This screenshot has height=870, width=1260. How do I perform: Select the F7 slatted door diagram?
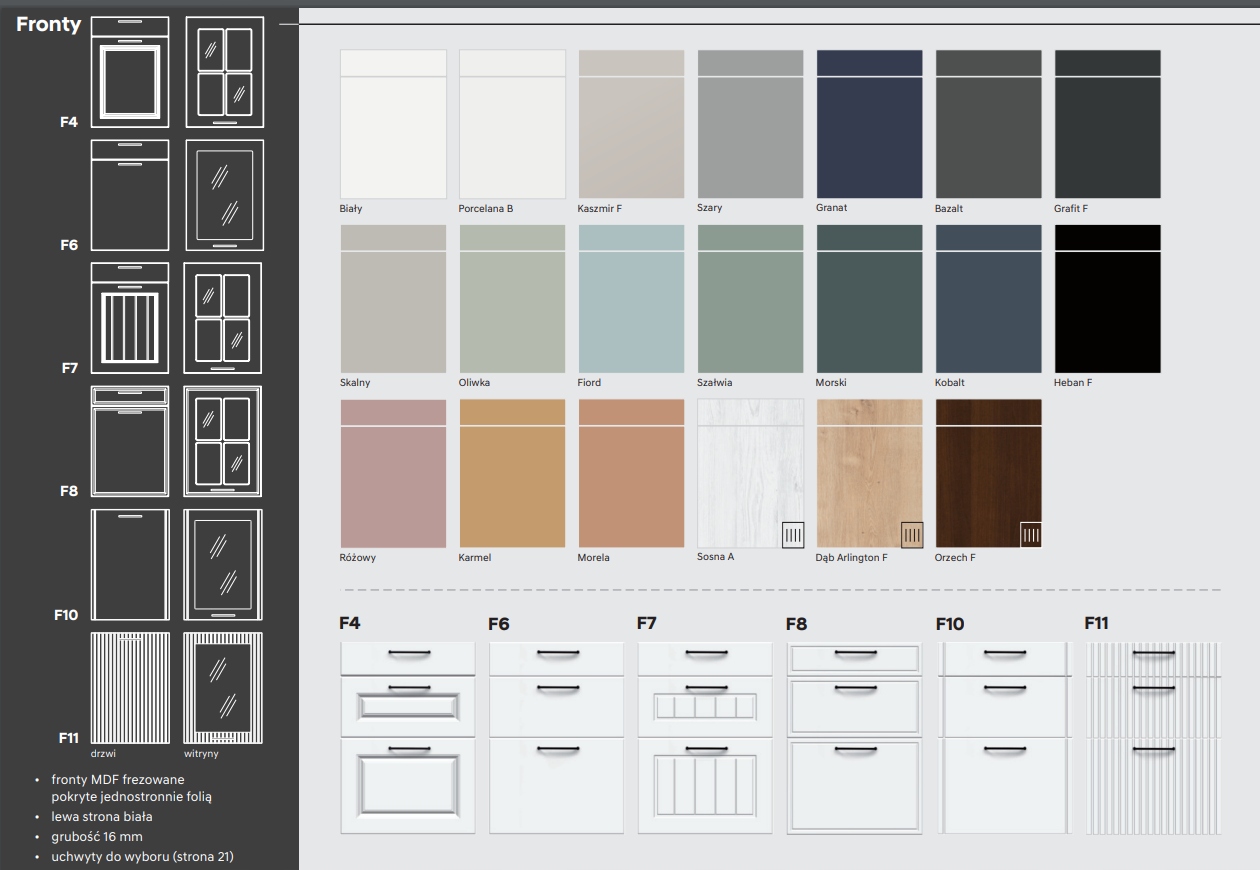click(x=130, y=318)
